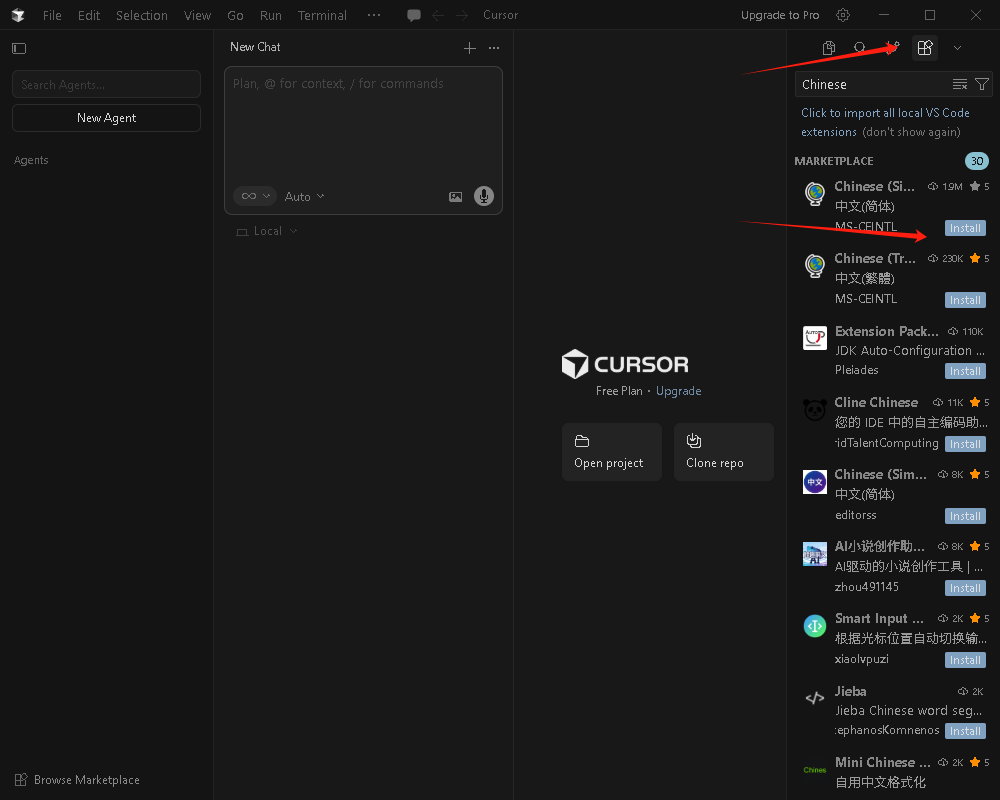The height and width of the screenshot is (800, 1000).
Task: Install Chinese (Simplified) language pack
Action: 965,228
